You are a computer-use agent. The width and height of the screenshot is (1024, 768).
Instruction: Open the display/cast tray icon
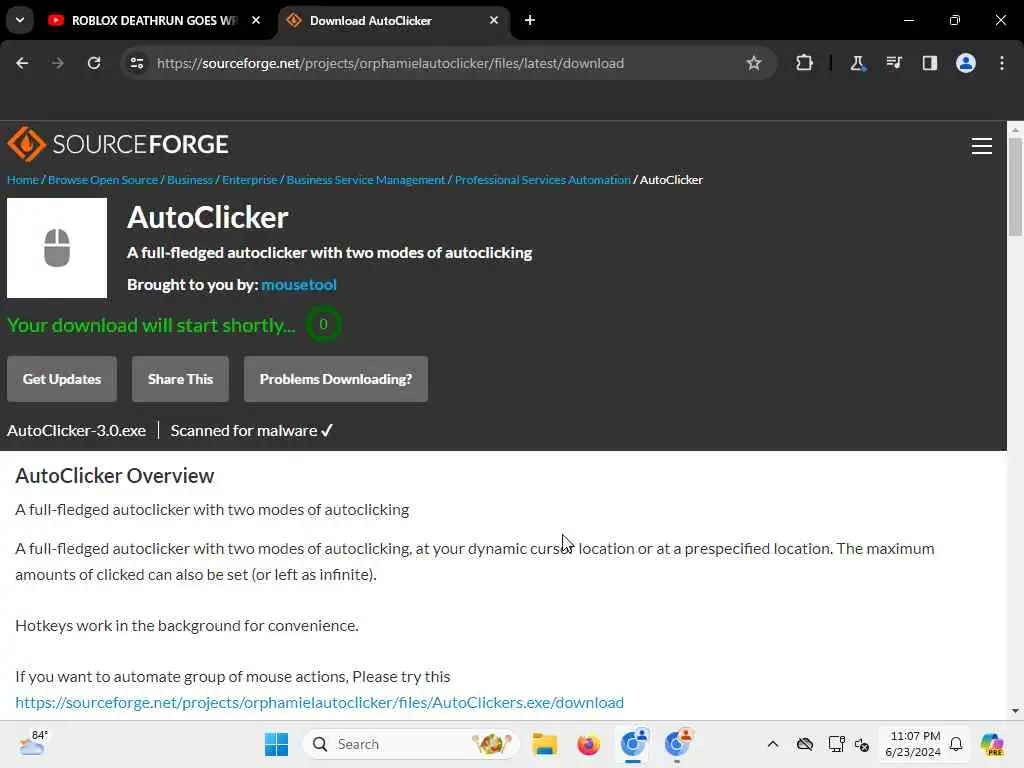(836, 744)
